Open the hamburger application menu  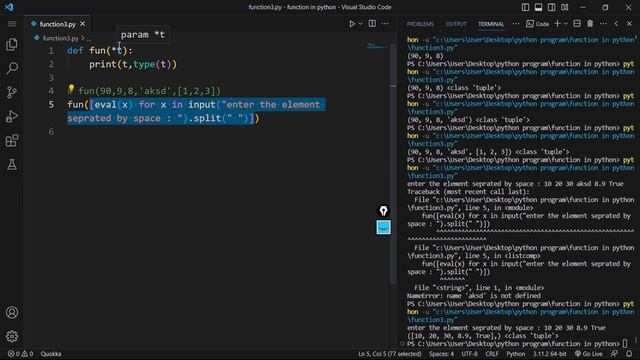pos(12,24)
